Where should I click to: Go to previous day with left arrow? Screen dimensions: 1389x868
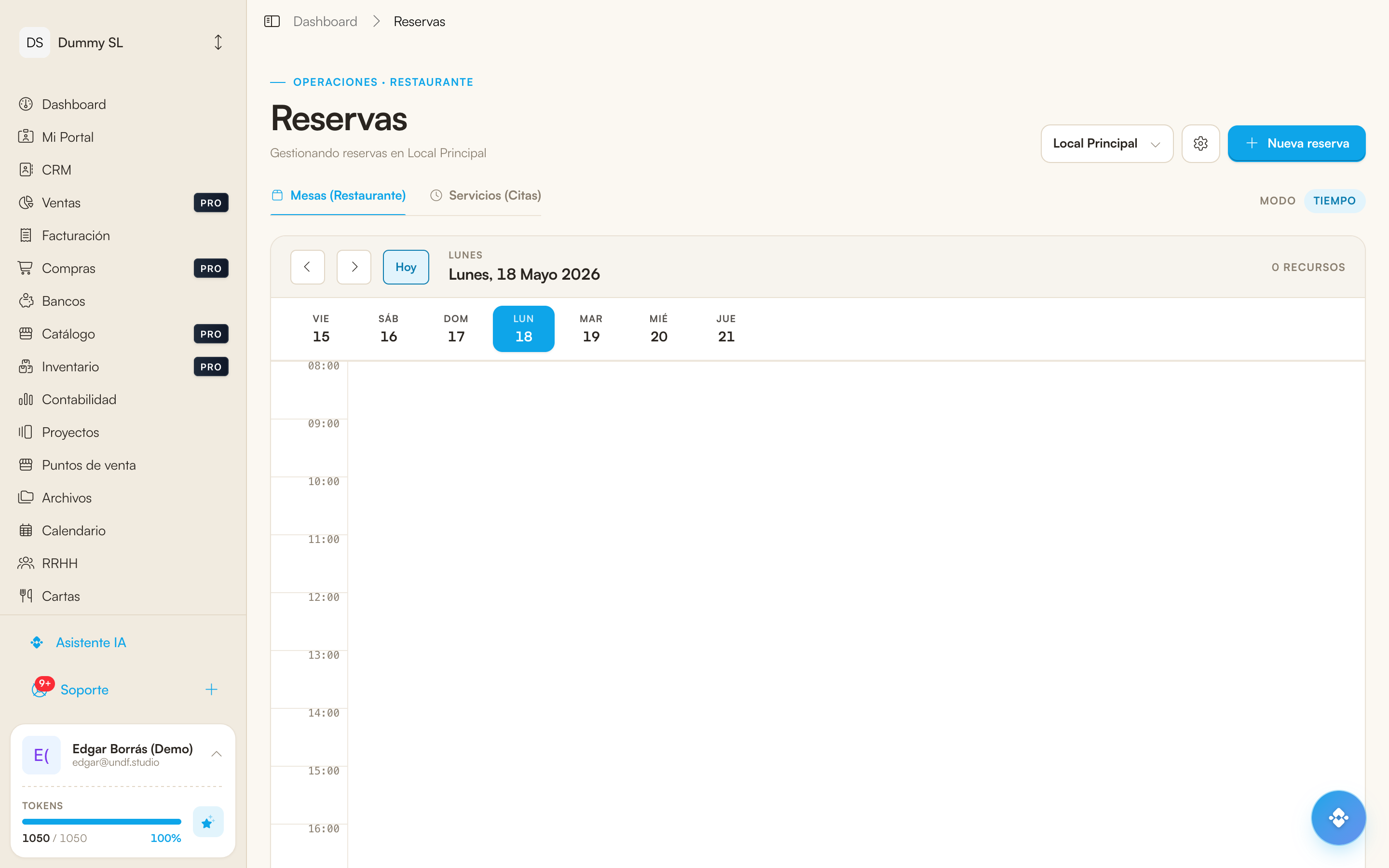[308, 267]
